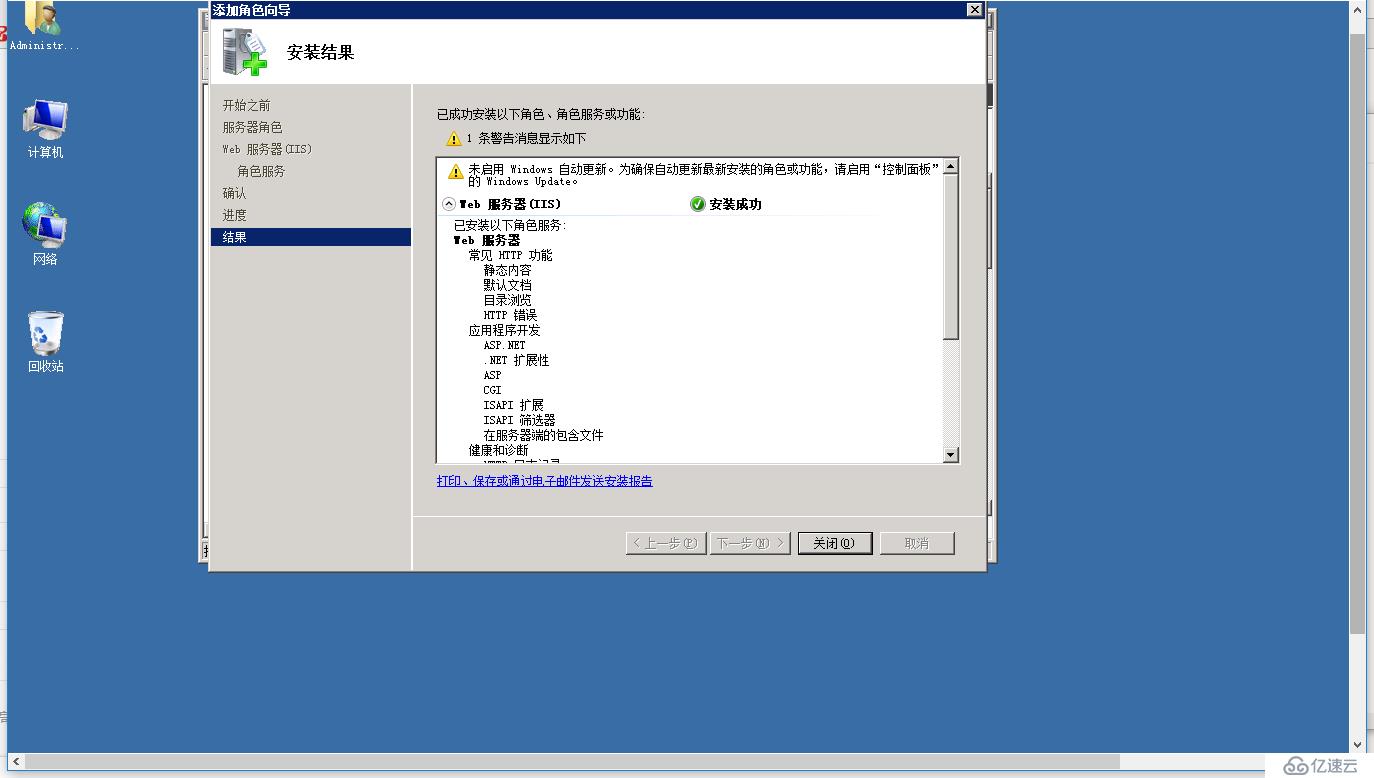
Task: Click the 目录浏览 list entry
Action: [508, 300]
